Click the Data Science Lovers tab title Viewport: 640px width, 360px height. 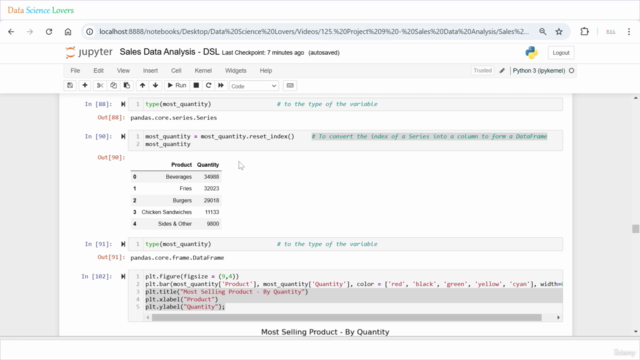(40, 10)
